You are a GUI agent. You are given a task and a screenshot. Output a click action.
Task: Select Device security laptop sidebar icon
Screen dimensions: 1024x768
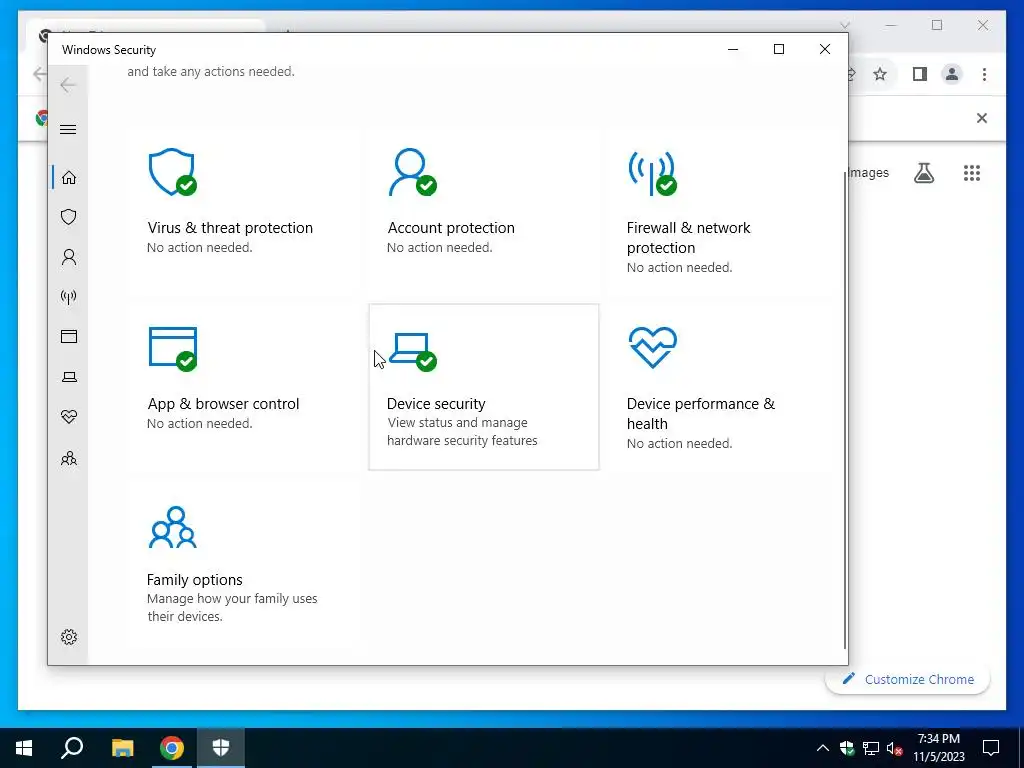tap(69, 377)
